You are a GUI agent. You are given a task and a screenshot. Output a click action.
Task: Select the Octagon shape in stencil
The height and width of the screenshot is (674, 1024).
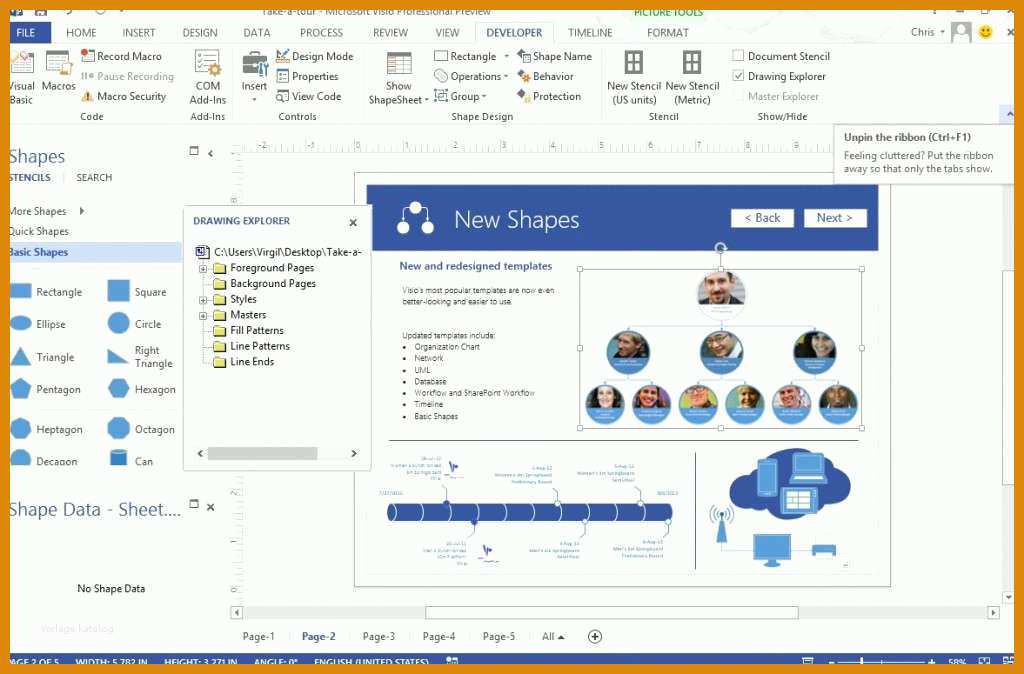pos(142,429)
